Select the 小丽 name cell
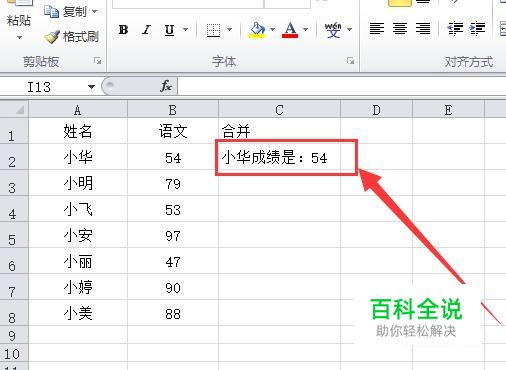The image size is (506, 370). click(x=78, y=261)
